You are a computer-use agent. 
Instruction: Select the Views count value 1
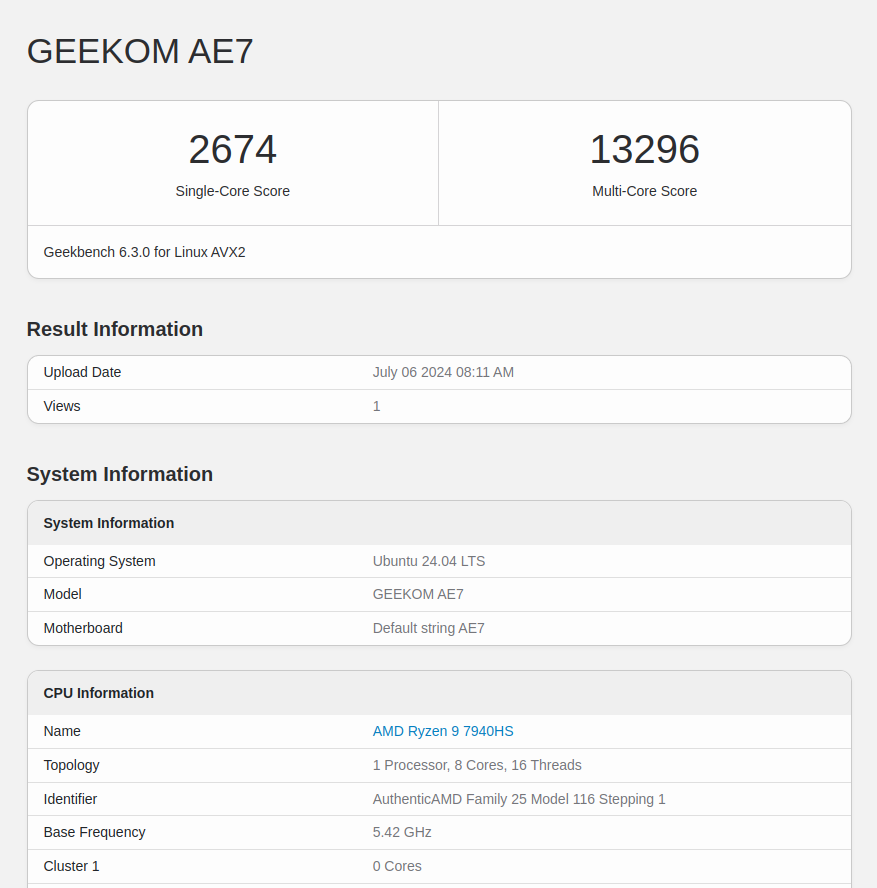(x=377, y=406)
